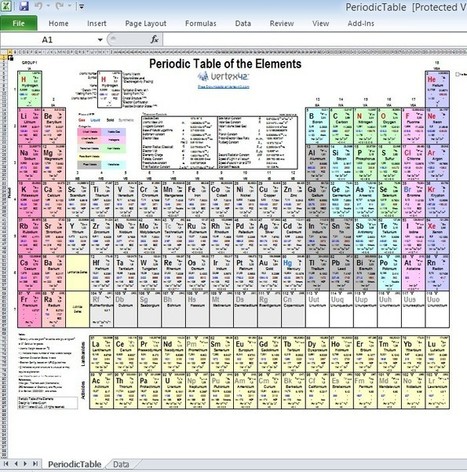
Task: Open the Name Box dropdown arrow
Action: (x=100, y=40)
